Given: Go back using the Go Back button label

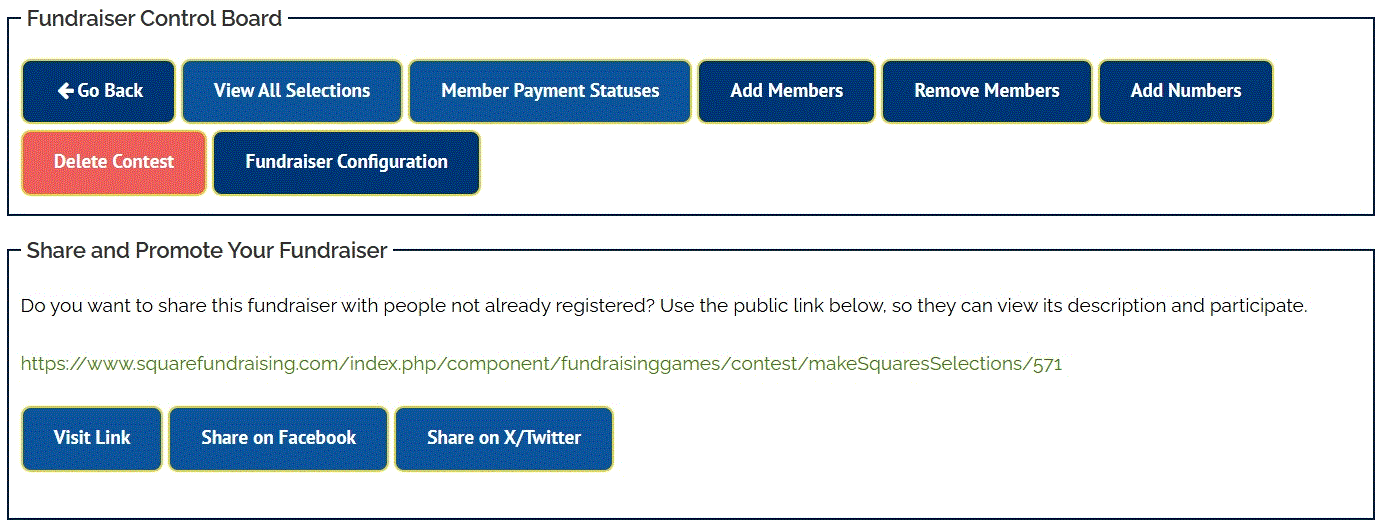Looking at the screenshot, I should 110,91.
